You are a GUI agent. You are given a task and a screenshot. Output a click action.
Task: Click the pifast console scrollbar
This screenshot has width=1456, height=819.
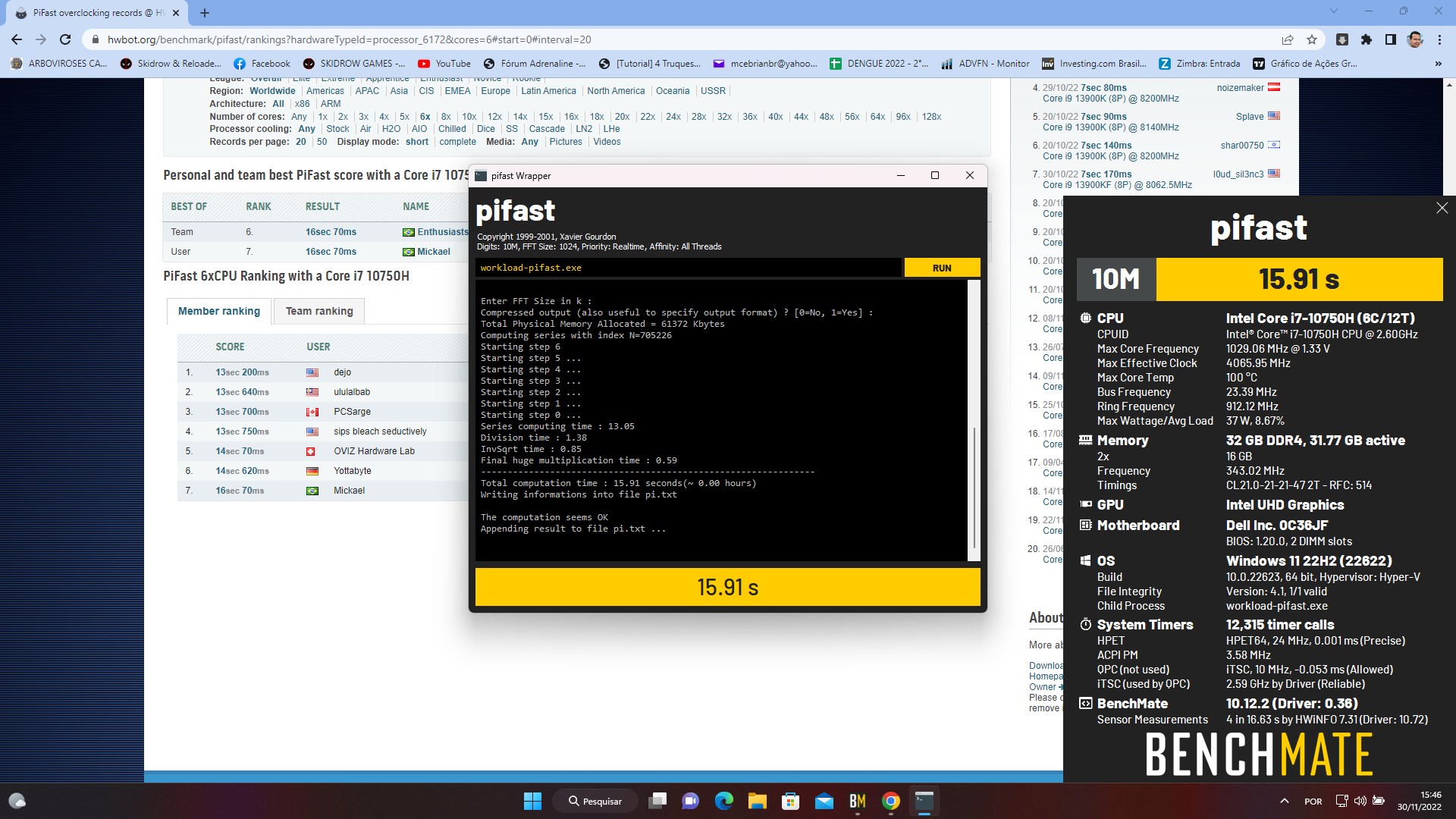pyautogui.click(x=974, y=487)
